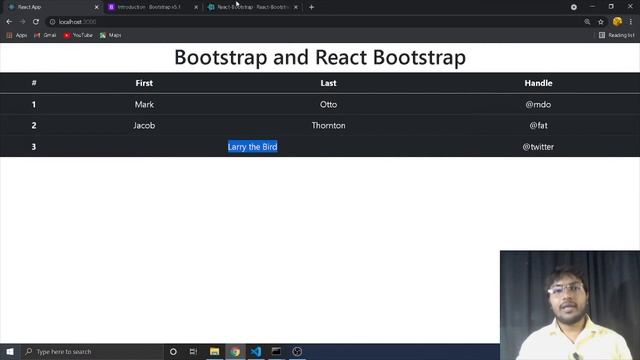Image resolution: width=640 pixels, height=360 pixels.
Task: Open the terminal window from taskbar
Action: tap(276, 351)
